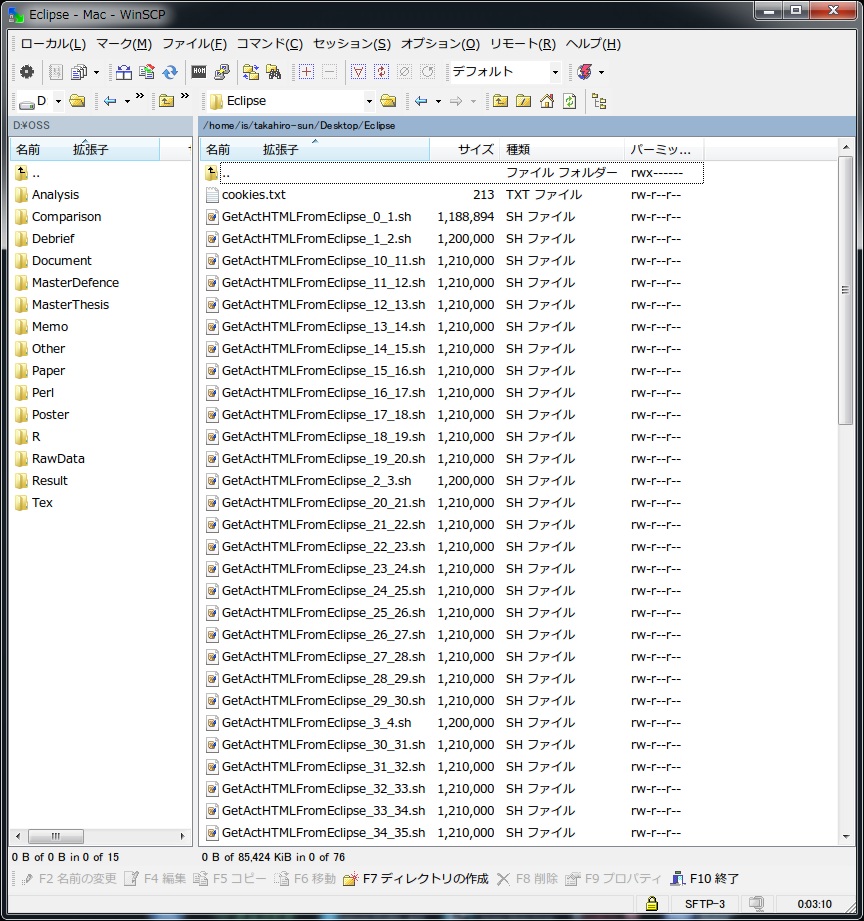The image size is (864, 921).
Task: Open the コマンド(C) menu
Action: 270,44
